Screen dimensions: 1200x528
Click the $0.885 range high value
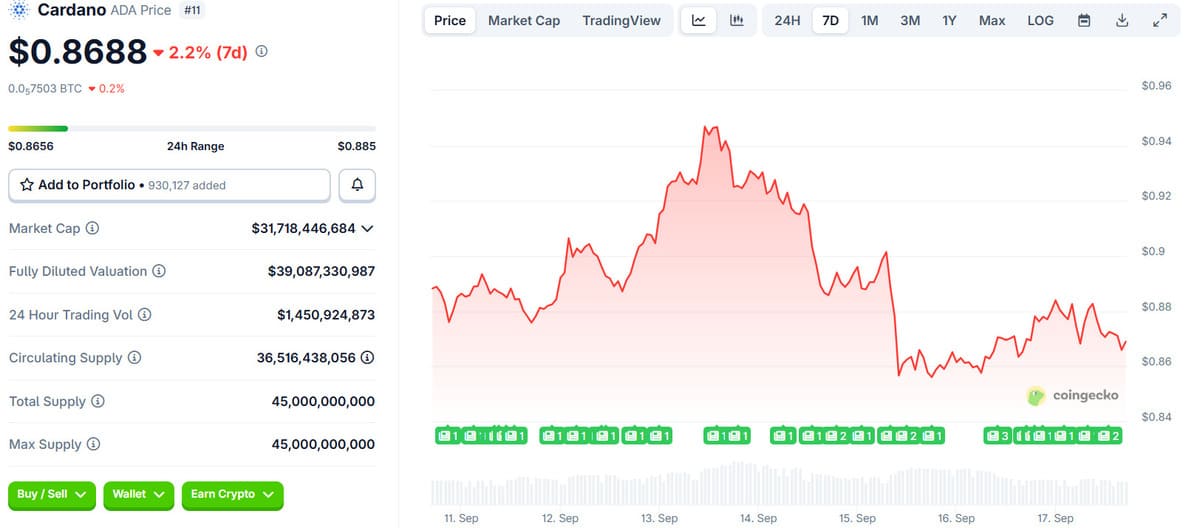pyautogui.click(x=356, y=146)
